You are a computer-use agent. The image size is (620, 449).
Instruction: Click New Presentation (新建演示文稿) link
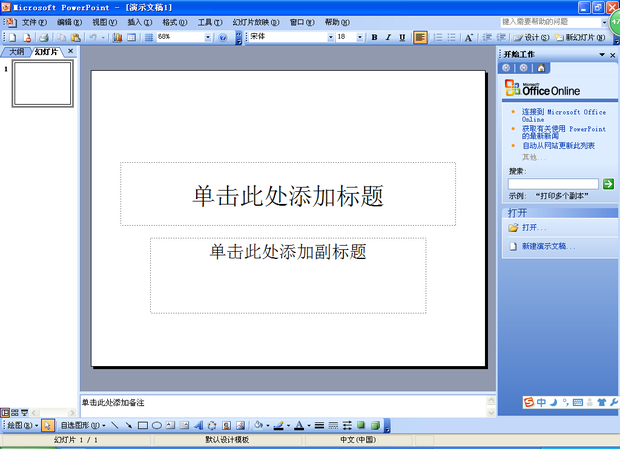(548, 246)
